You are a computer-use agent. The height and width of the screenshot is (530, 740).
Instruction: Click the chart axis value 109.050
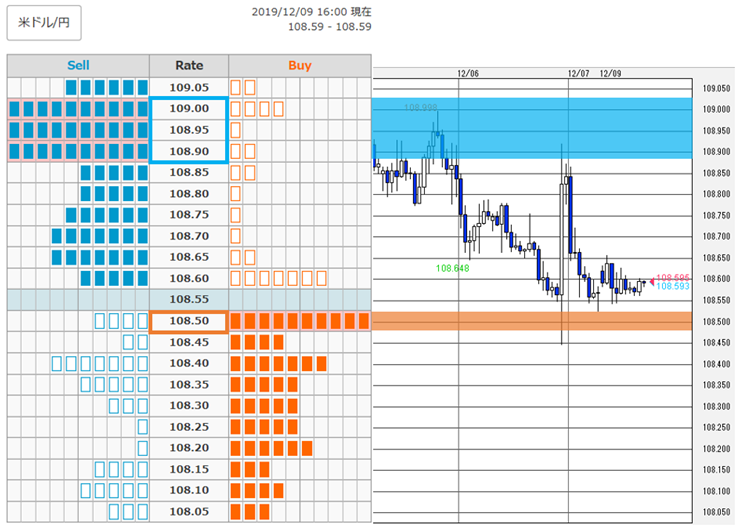716,88
